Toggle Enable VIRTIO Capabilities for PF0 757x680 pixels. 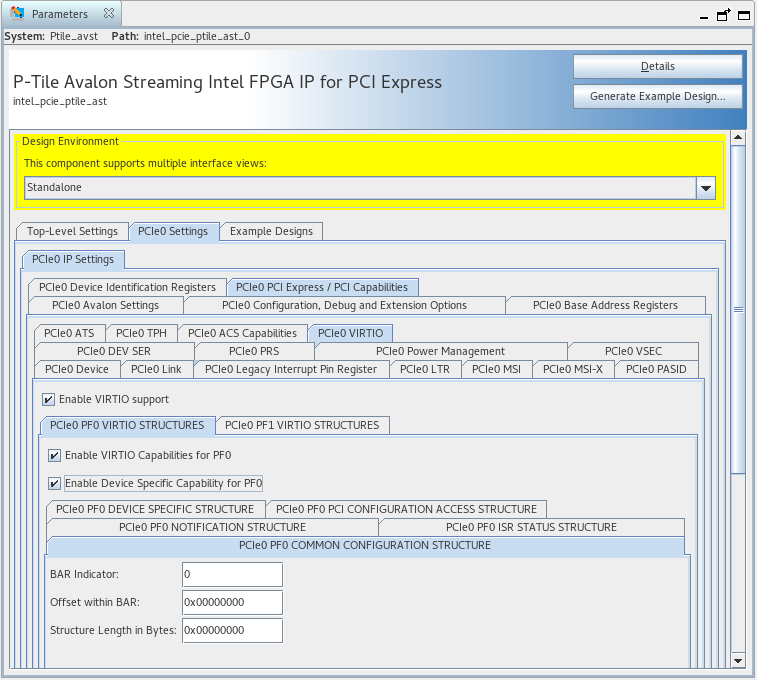tap(55, 455)
